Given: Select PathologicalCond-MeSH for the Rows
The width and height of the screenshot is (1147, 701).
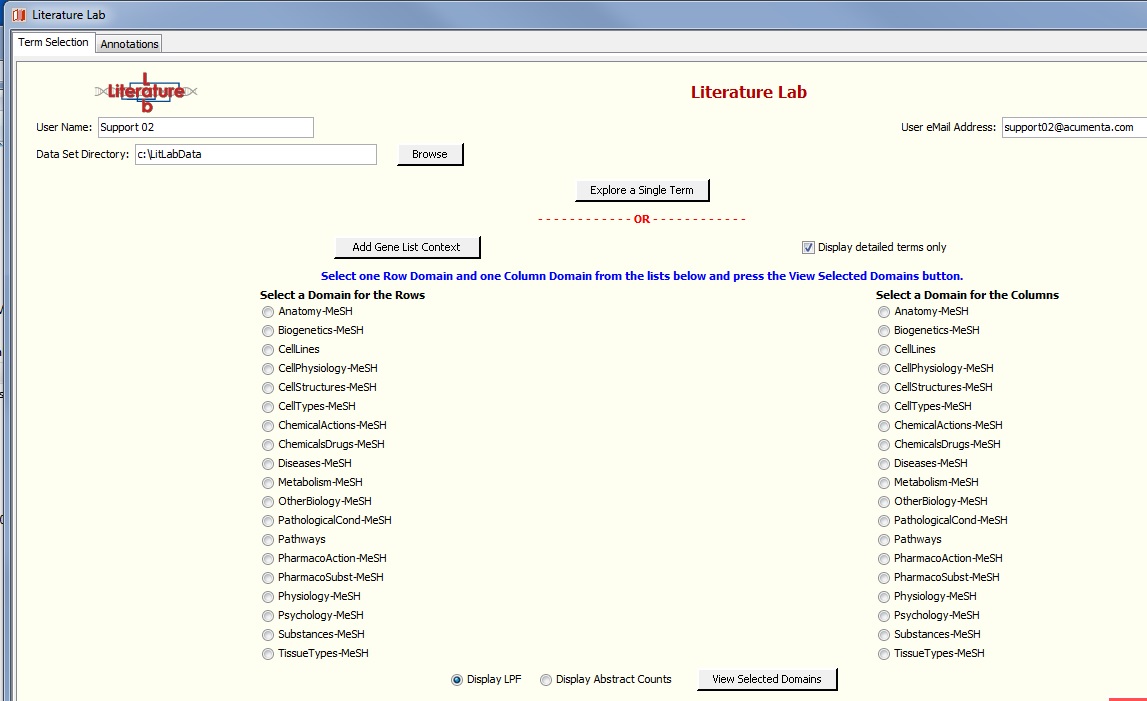Looking at the screenshot, I should 268,521.
